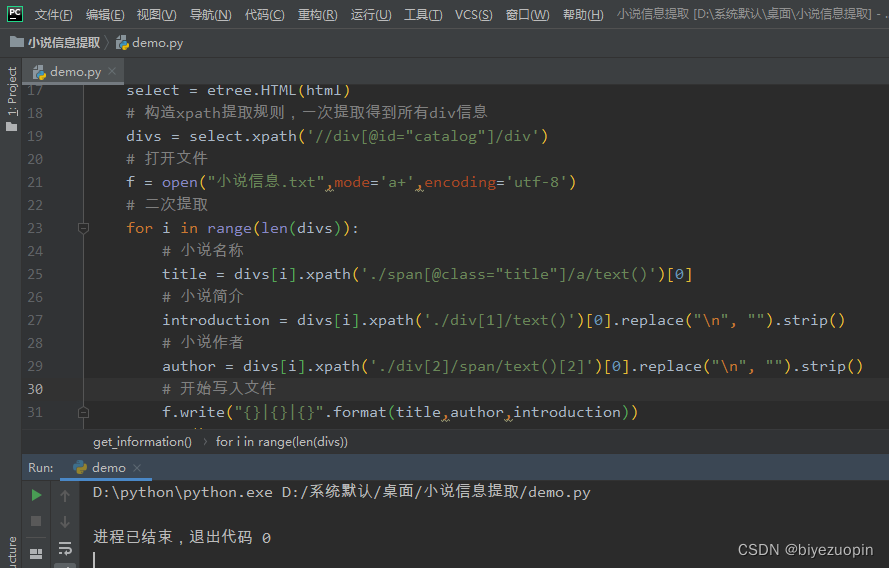Click the down arrow in Run panel
Viewport: 889px width, 568px height.
pos(65,522)
